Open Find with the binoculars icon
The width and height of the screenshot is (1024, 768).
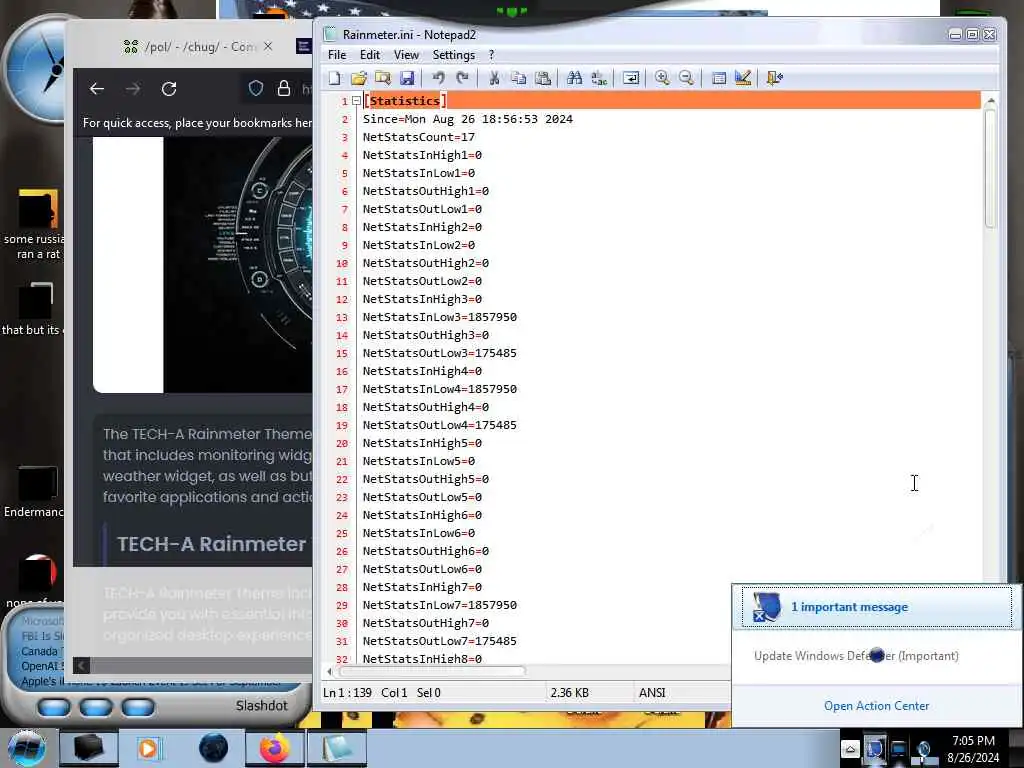click(x=574, y=78)
